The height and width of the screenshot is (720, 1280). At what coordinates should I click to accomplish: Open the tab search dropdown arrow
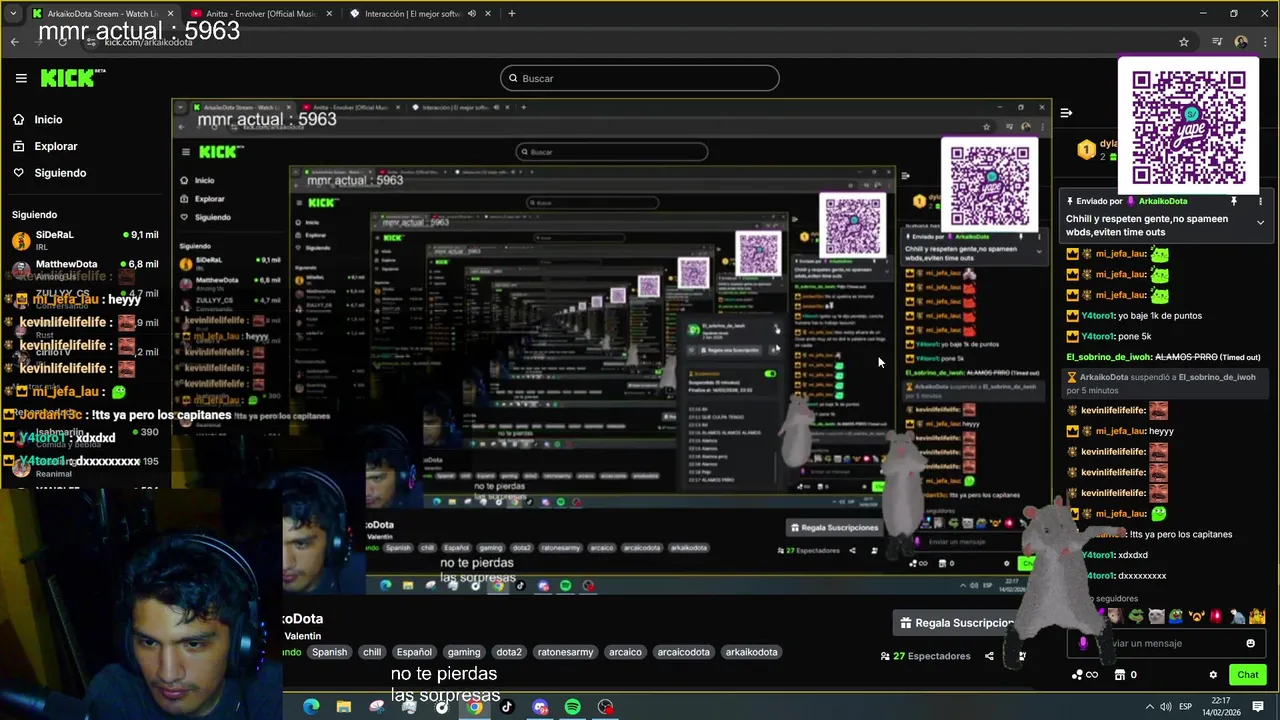13,14
